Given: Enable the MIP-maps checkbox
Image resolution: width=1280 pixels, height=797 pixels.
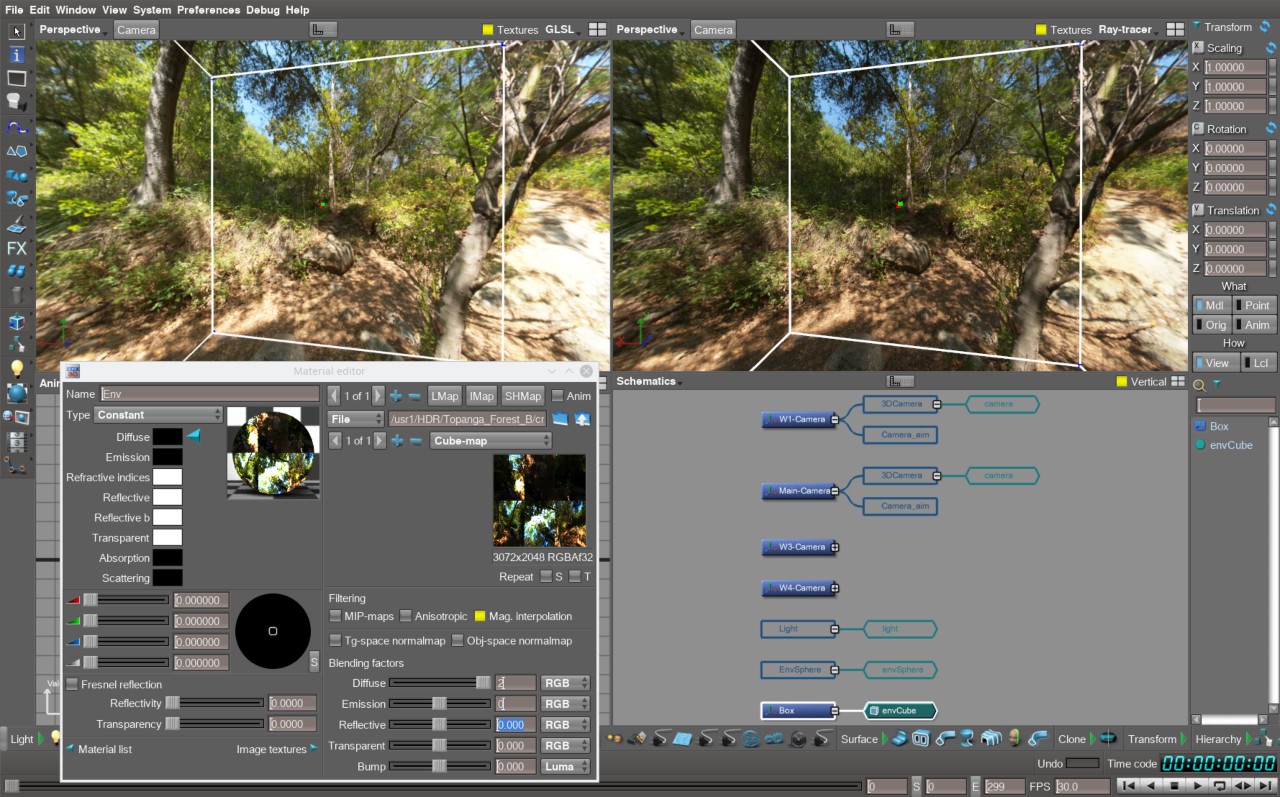Looking at the screenshot, I should [336, 616].
